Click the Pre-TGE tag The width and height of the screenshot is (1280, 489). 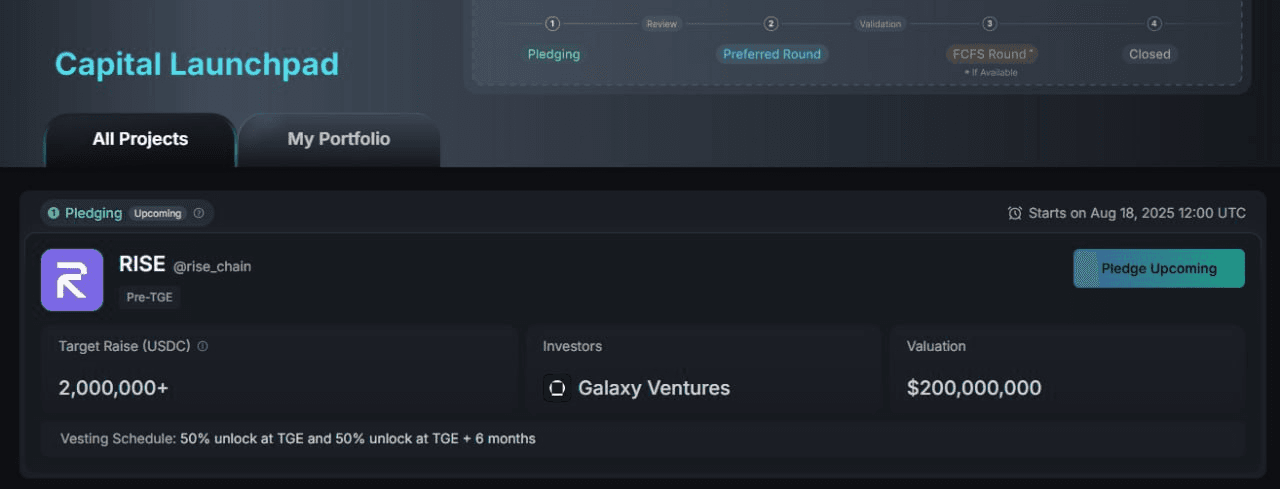tap(150, 297)
